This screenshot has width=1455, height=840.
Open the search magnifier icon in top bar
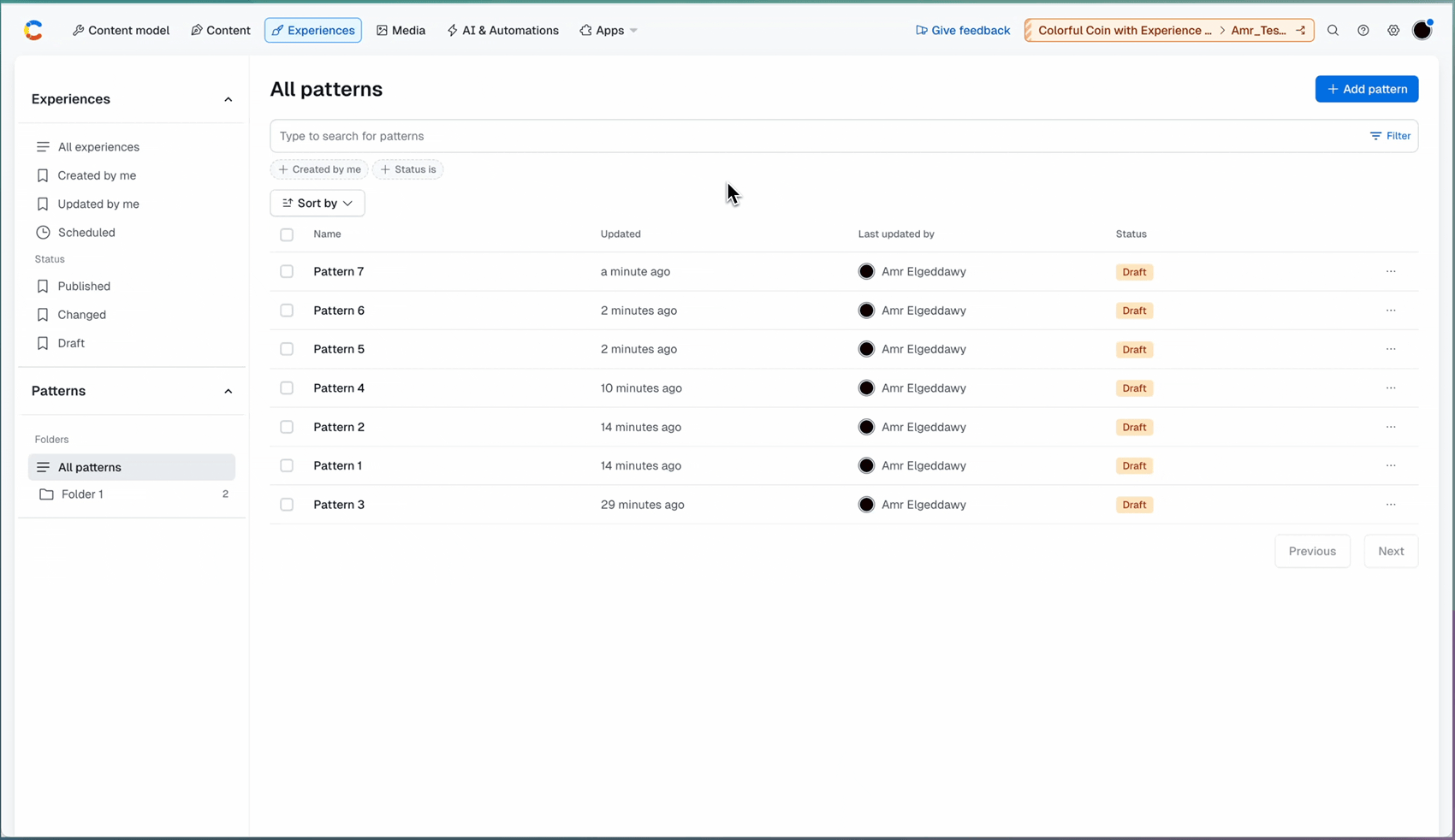[1333, 30]
